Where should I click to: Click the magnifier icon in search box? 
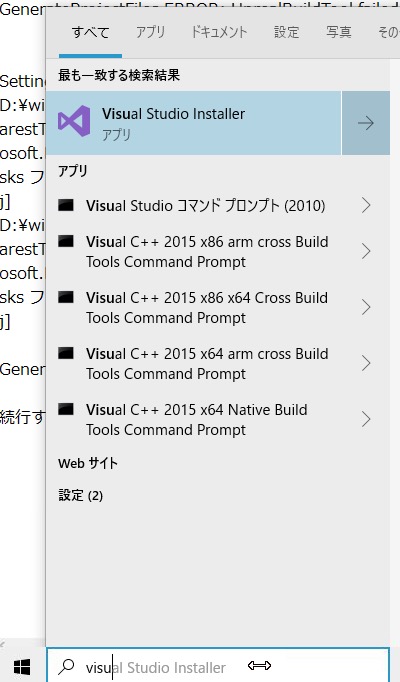click(x=67, y=666)
